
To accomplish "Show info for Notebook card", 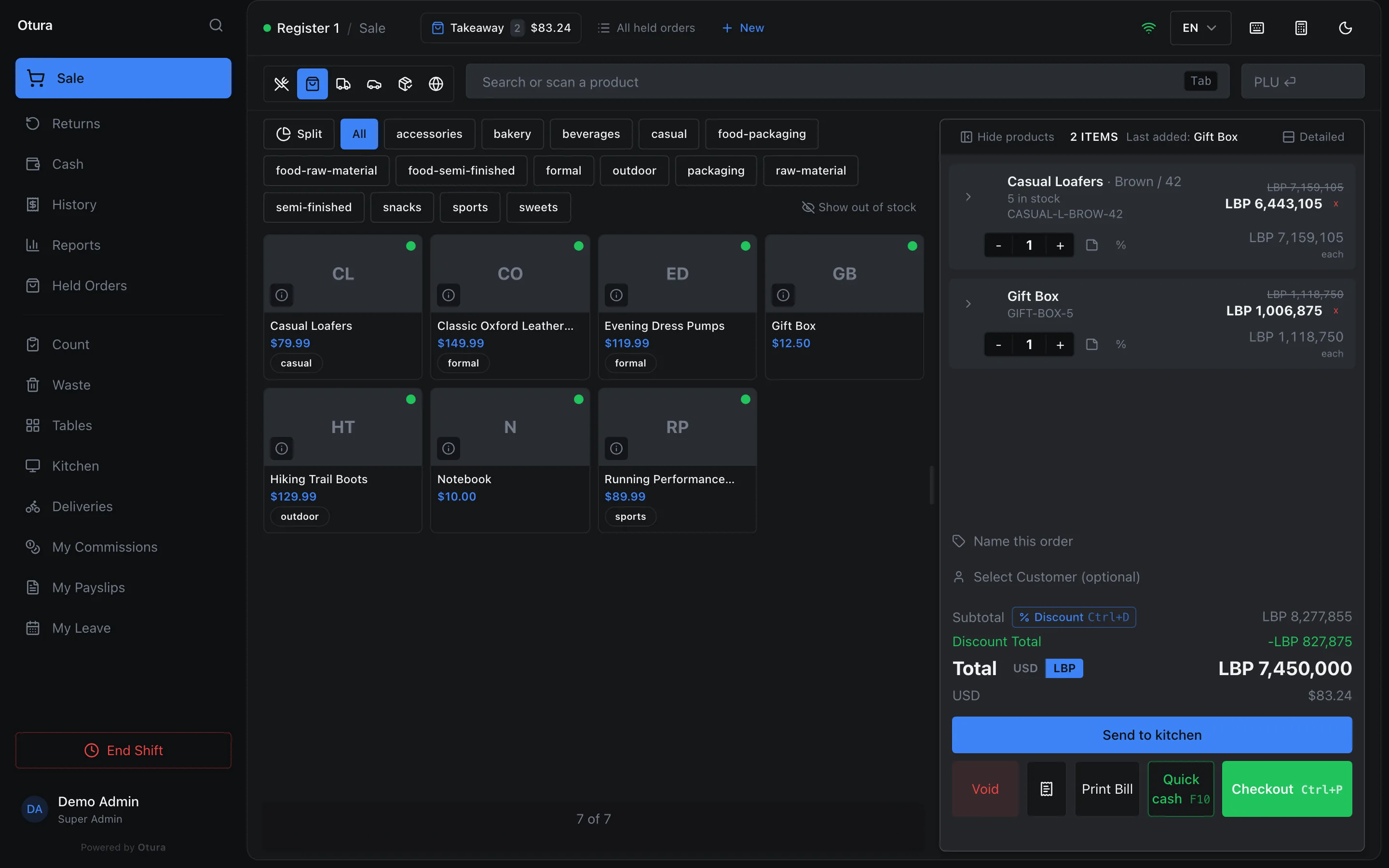I will point(448,448).
